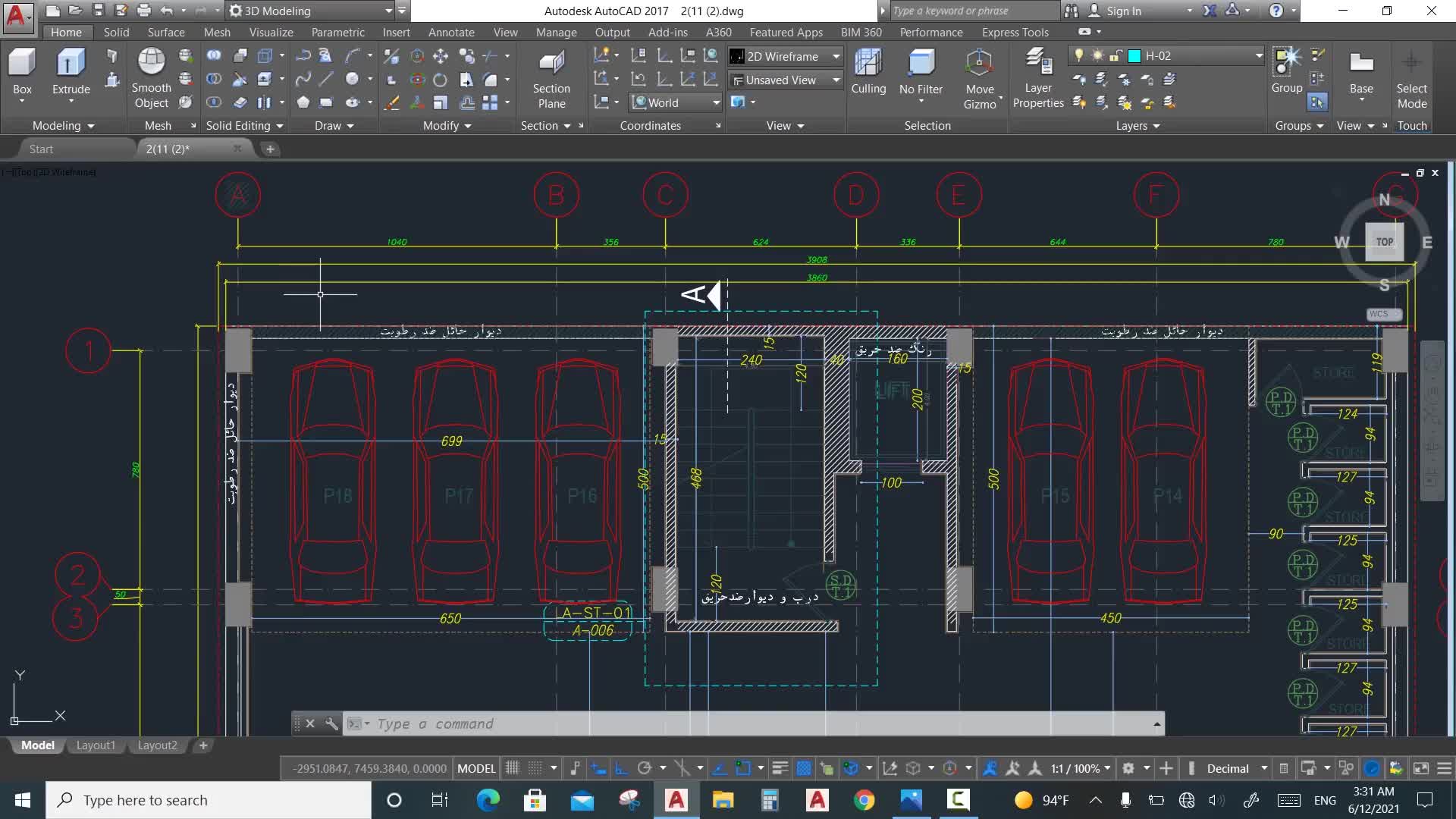Toggle lineweight display in status bar

[780, 768]
